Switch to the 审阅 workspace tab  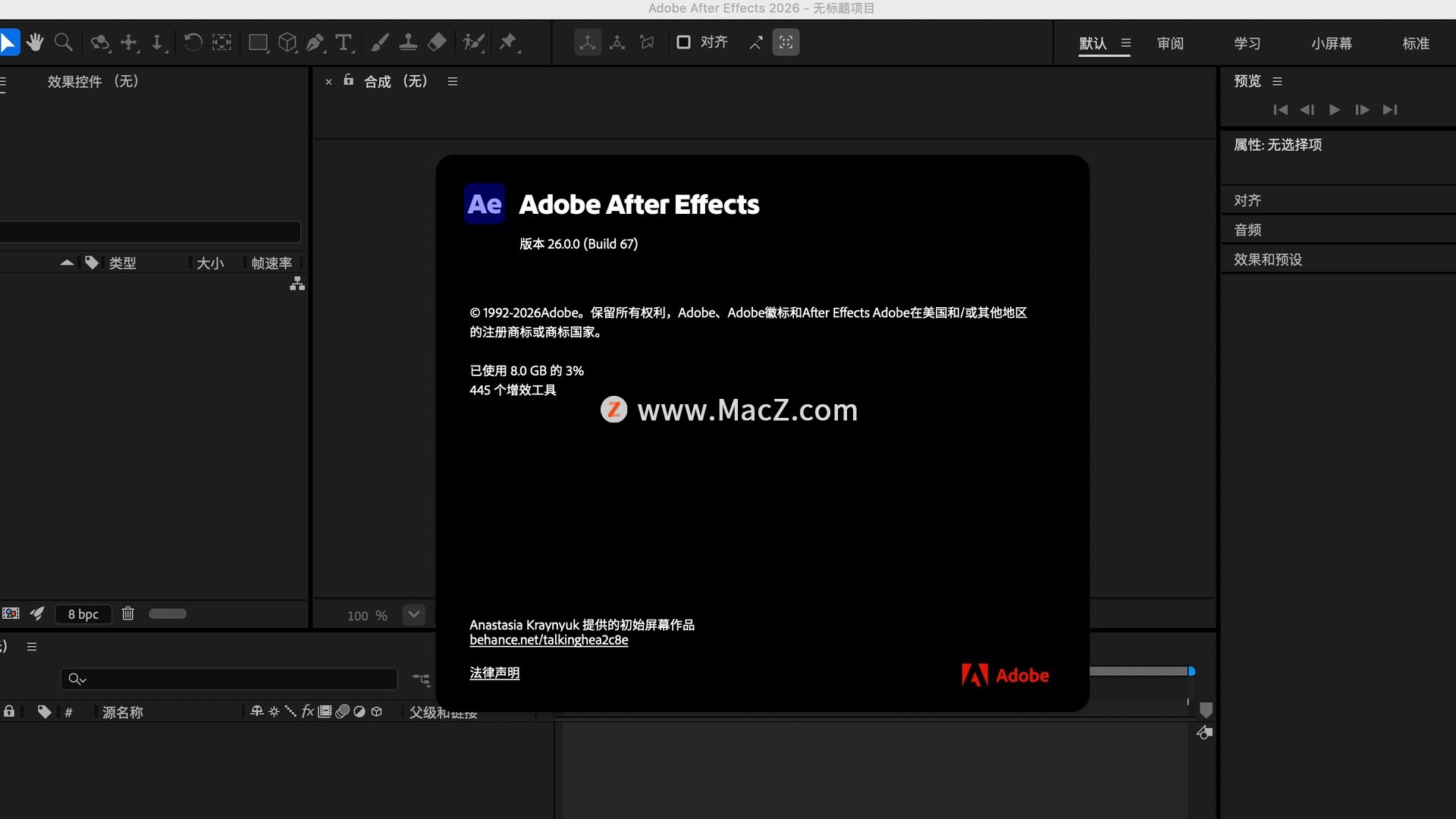pos(1170,43)
